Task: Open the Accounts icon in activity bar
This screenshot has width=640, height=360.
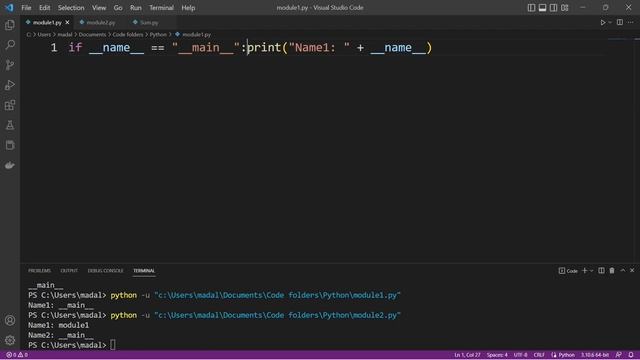Action: pyautogui.click(x=10, y=320)
